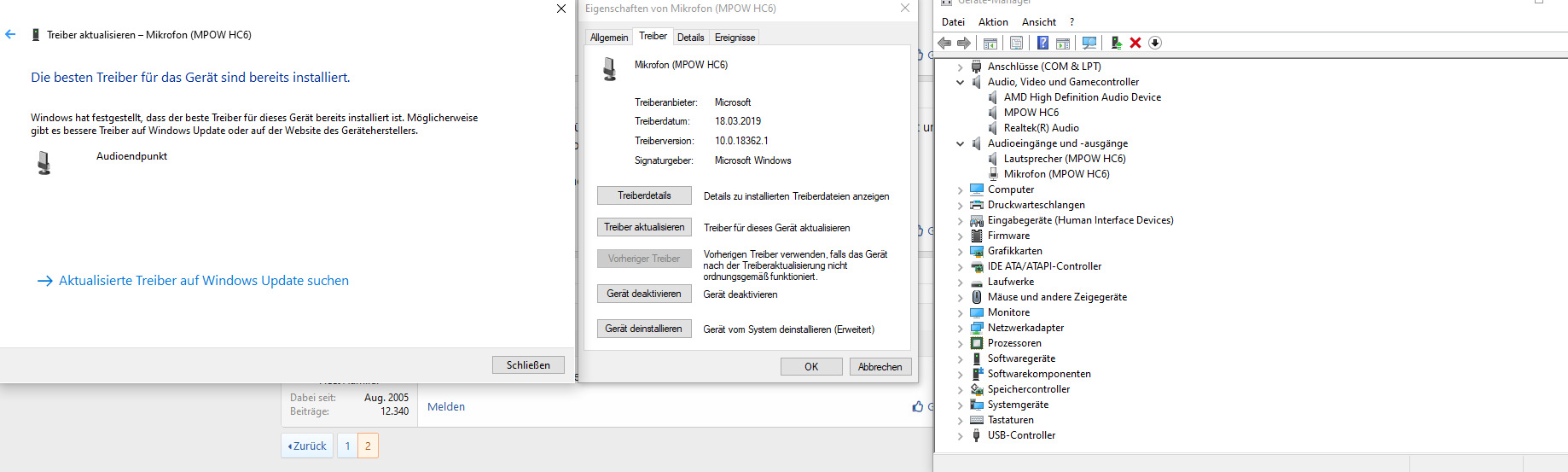Click the Grafikkarten category icon

point(977,251)
